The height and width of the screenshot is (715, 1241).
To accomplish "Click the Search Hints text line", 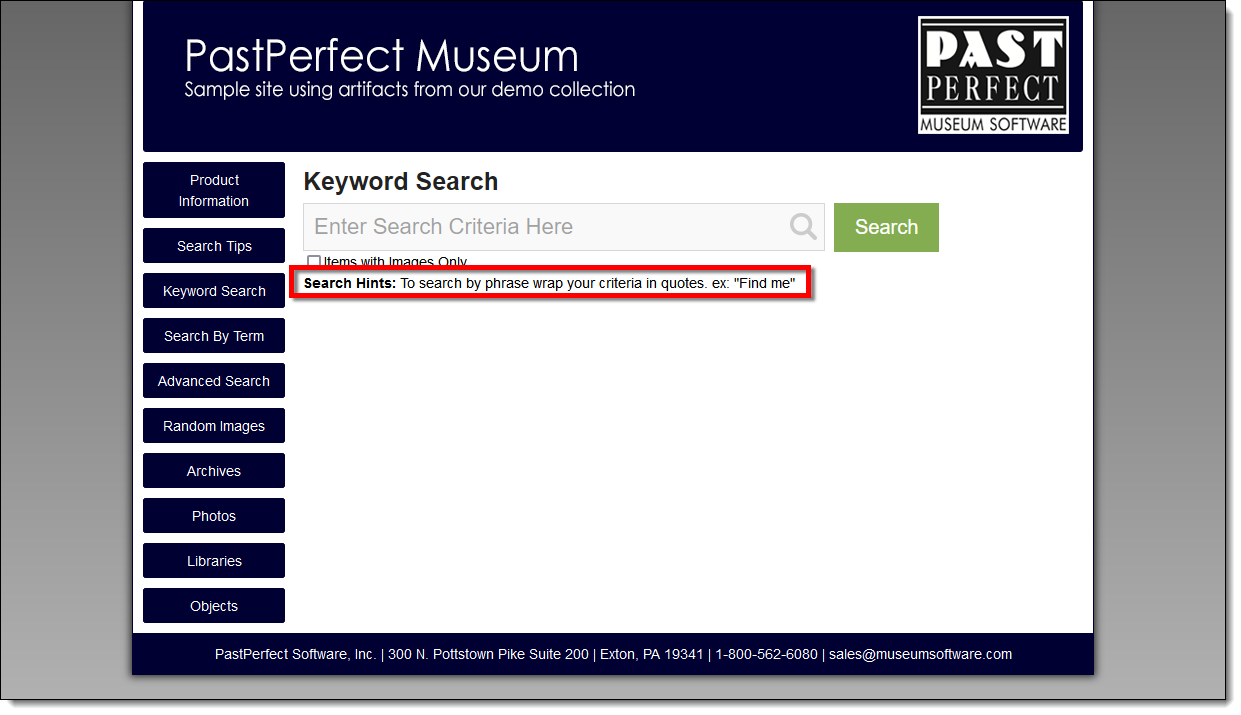I will coord(549,283).
